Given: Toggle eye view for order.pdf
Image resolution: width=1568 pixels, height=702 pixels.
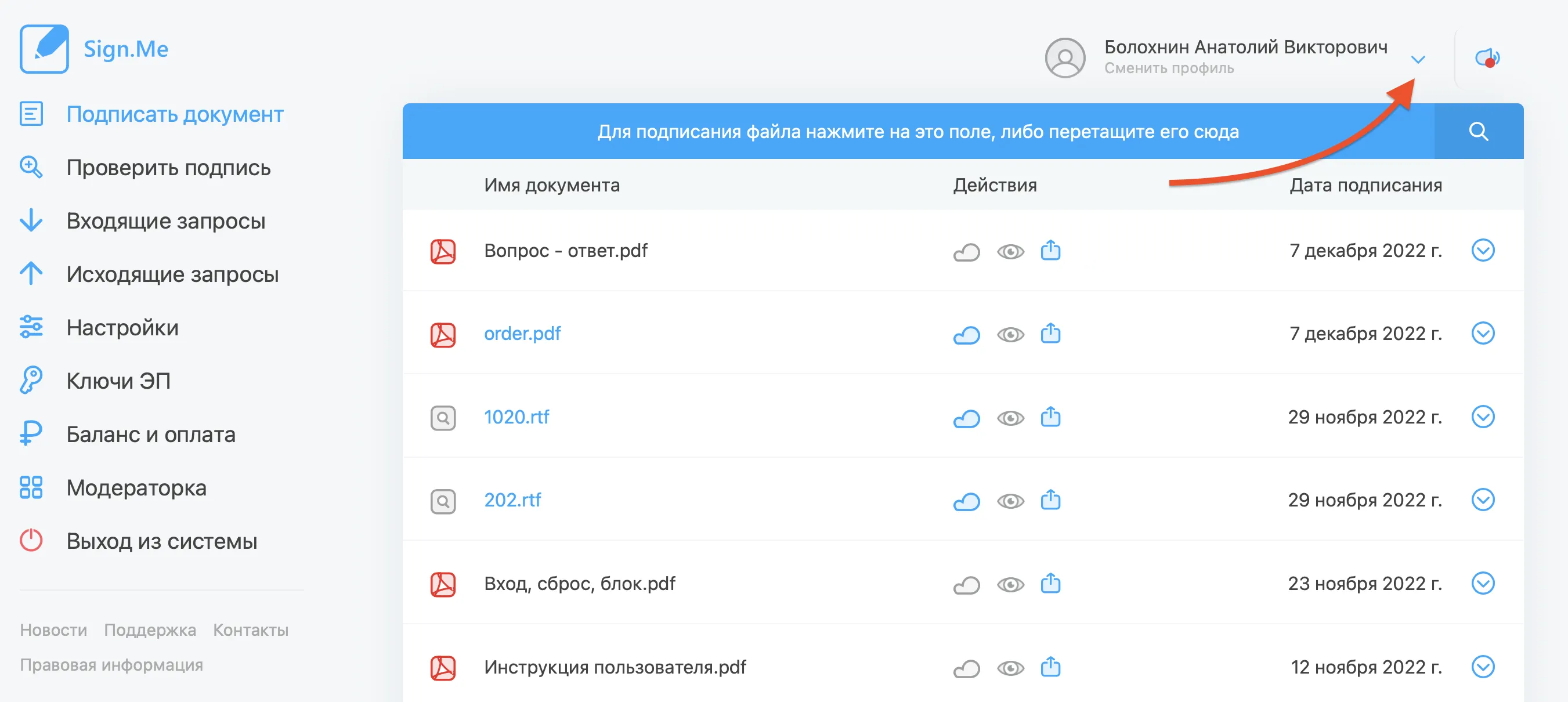Looking at the screenshot, I should (1010, 335).
